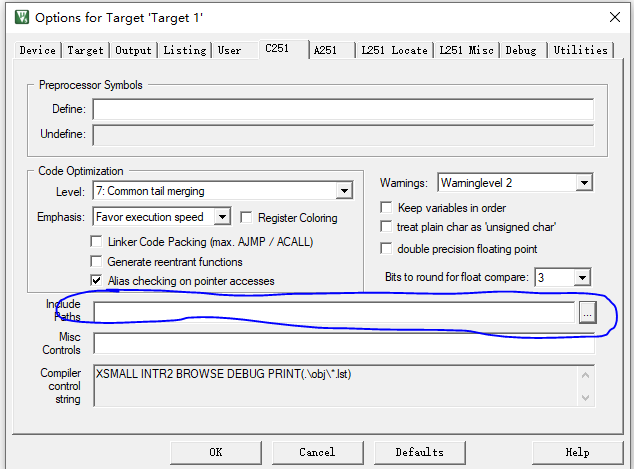The width and height of the screenshot is (634, 469).
Task: Uncheck Alias checking on pointer accesses
Action: click(96, 280)
